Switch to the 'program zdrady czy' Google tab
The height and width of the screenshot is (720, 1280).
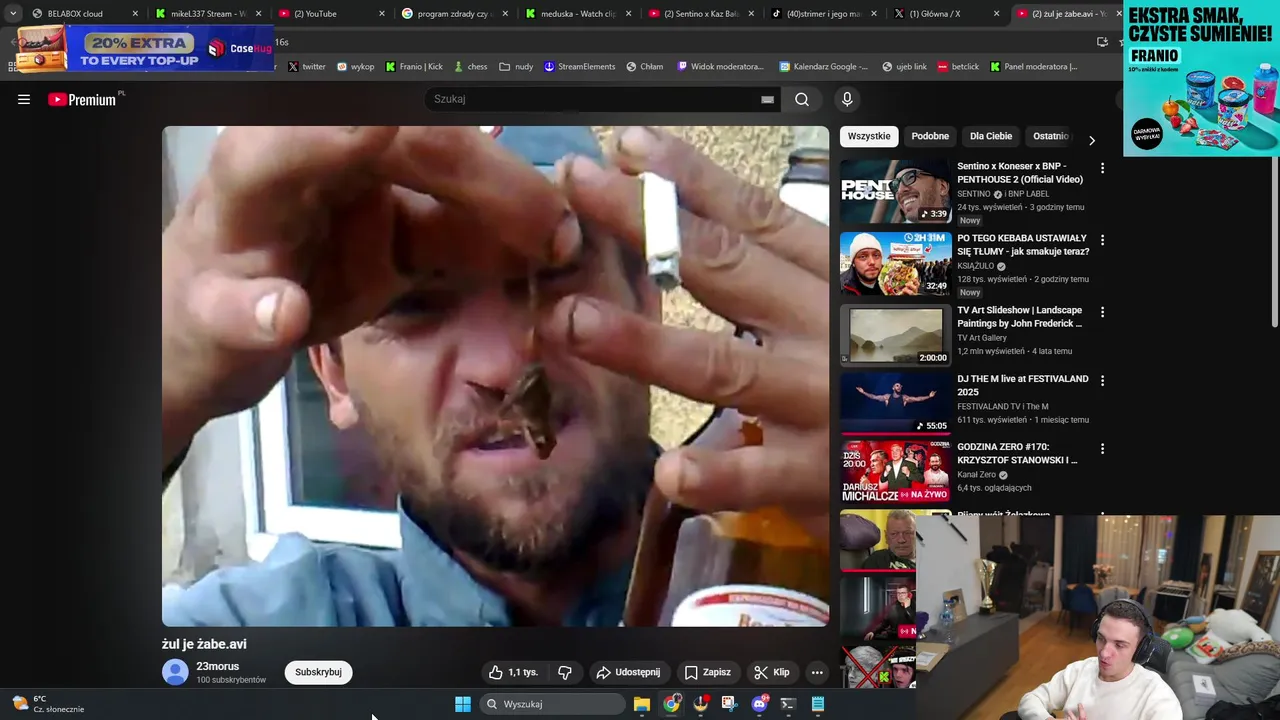(455, 14)
